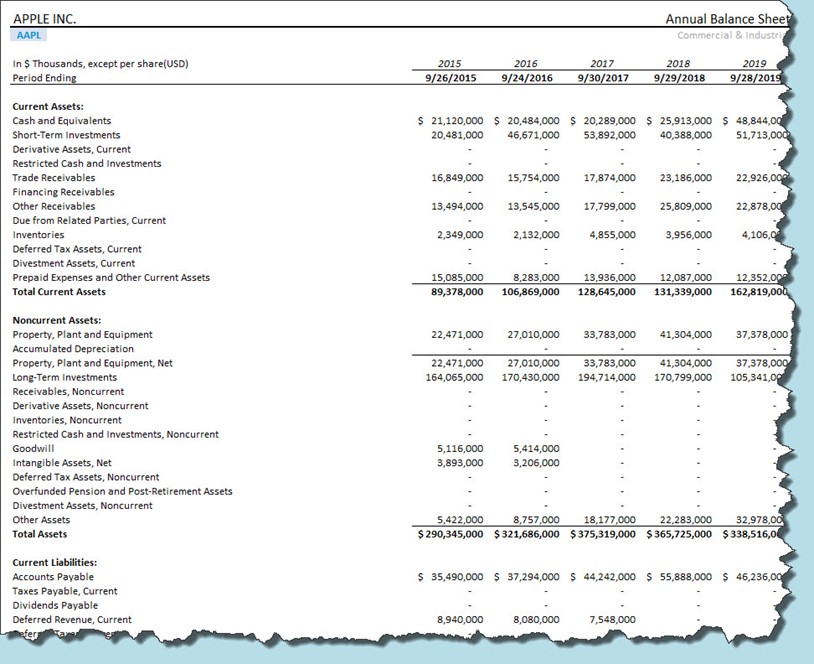Image resolution: width=814 pixels, height=664 pixels.
Task: Click the Intangible Assets, Net row label
Action: coord(62,463)
